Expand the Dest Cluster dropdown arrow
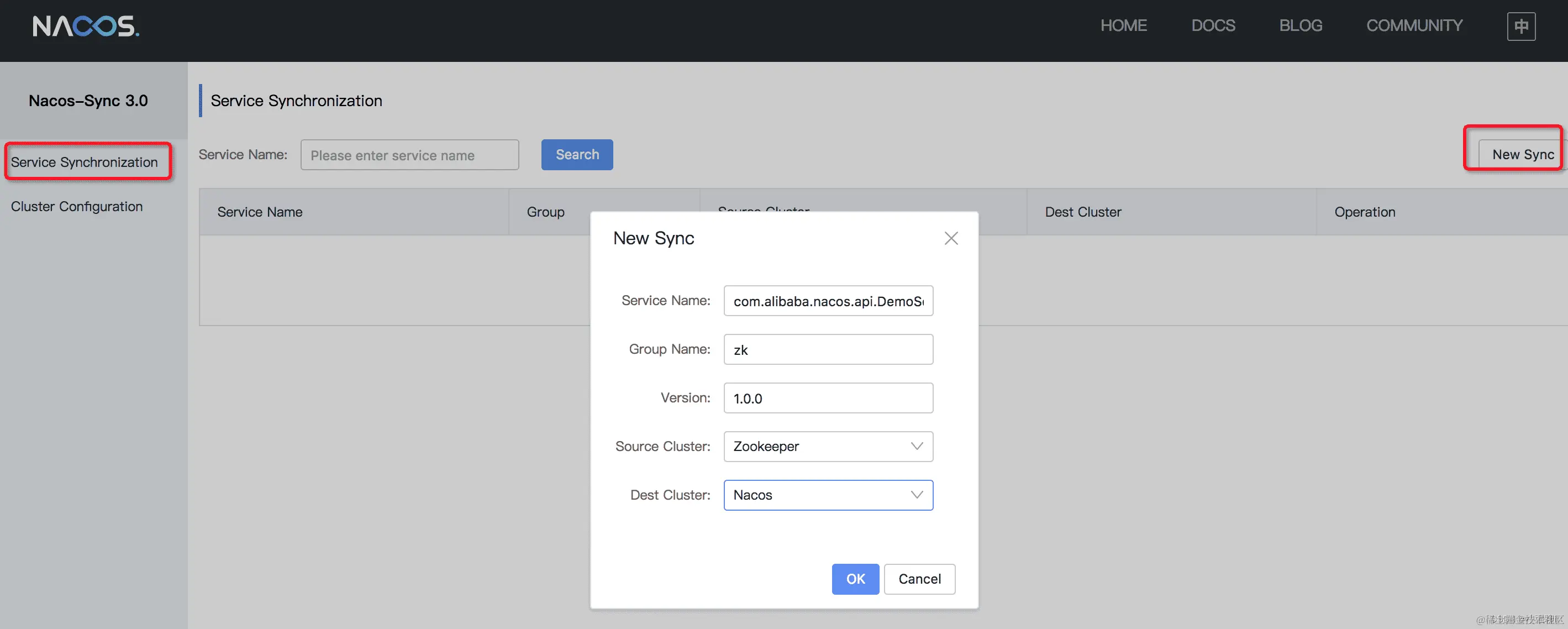The image size is (1568, 629). click(917, 495)
